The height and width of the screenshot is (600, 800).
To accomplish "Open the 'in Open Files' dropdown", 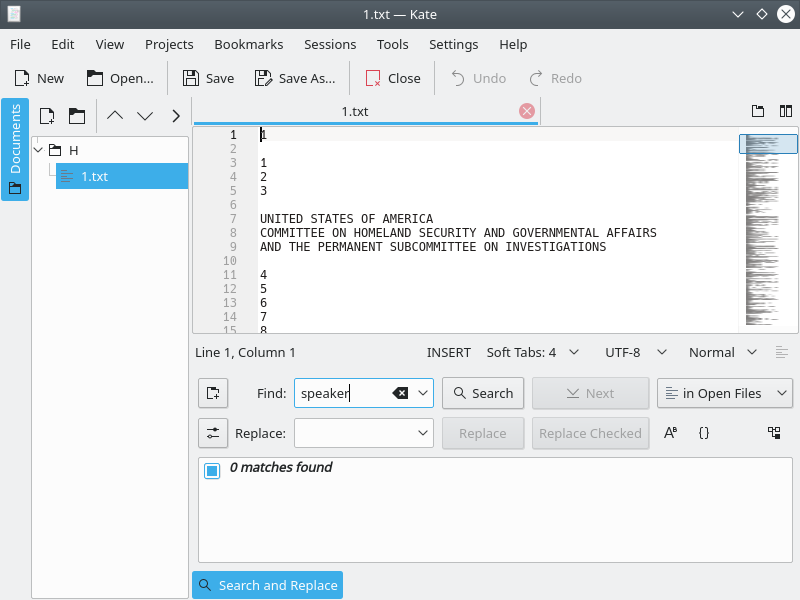I will [x=725, y=393].
